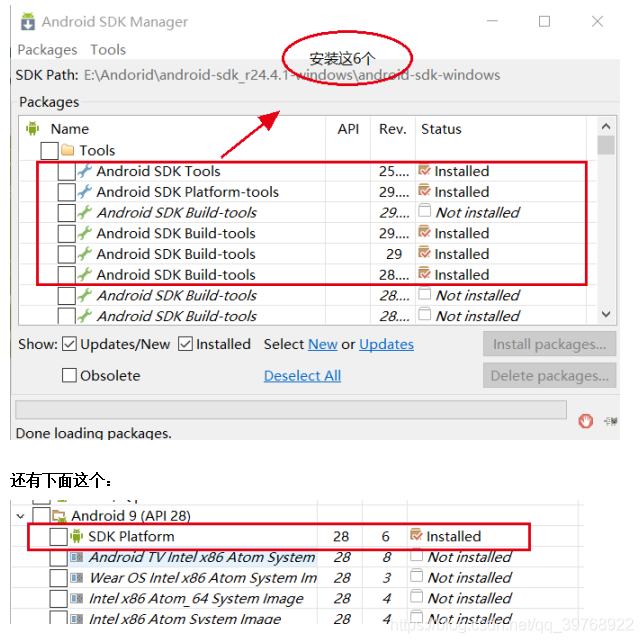Click the Rev. column header
This screenshot has width=643, height=643.
click(x=392, y=129)
